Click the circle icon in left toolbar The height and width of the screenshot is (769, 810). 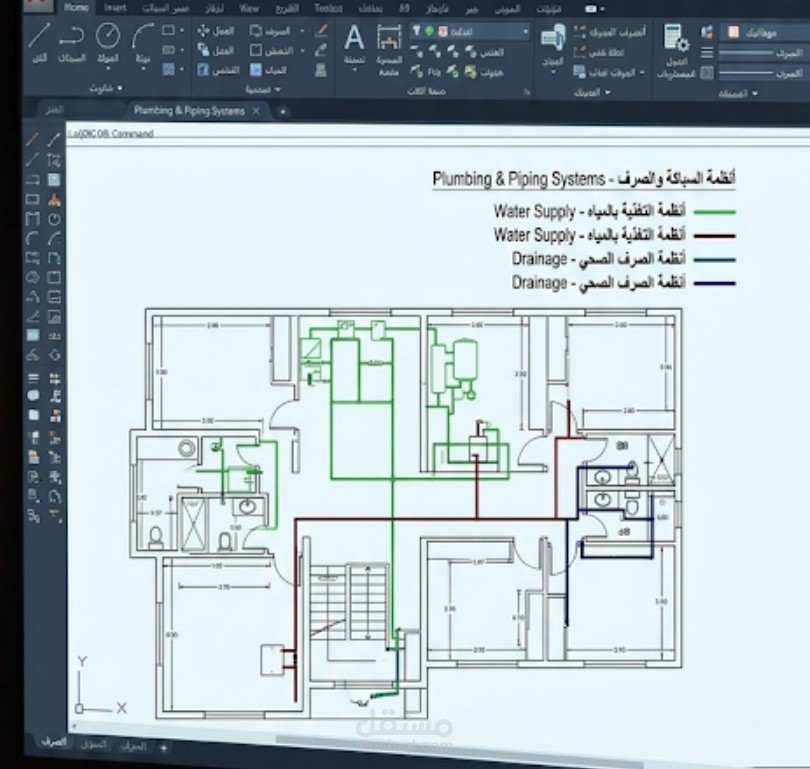click(x=54, y=219)
